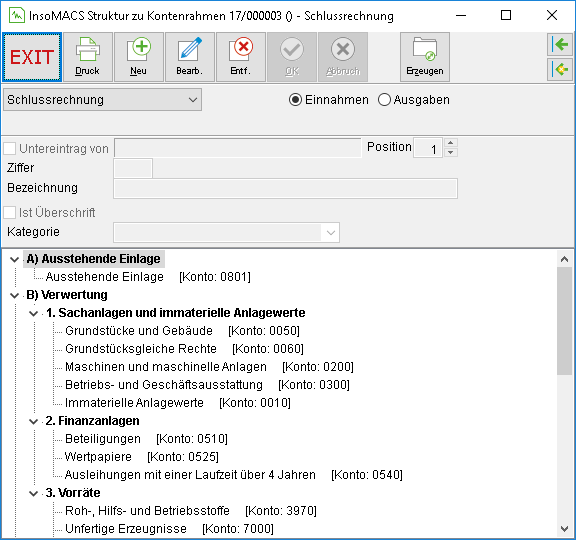Click the upper green arrow icon
The image size is (576, 541).
click(560, 45)
